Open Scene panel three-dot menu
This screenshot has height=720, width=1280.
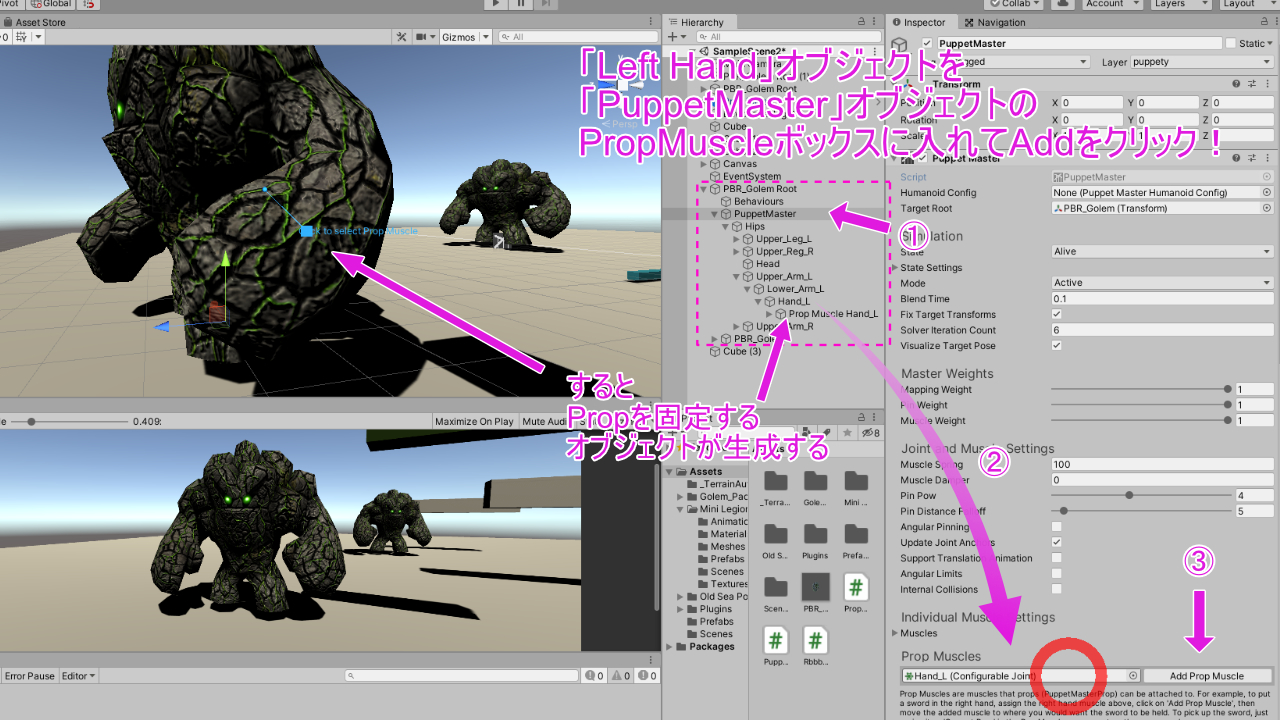(652, 22)
